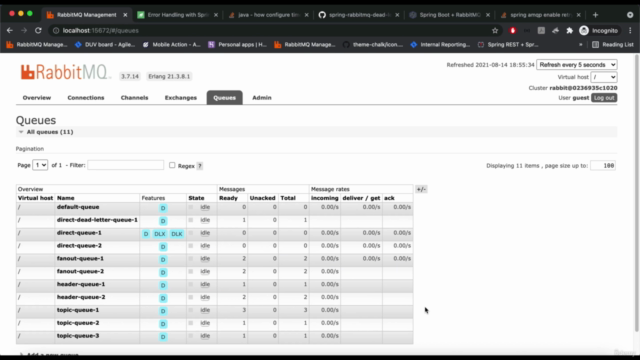
Task: Click the DLX badge of direct-queue-1
Action: pyautogui.click(x=160, y=234)
